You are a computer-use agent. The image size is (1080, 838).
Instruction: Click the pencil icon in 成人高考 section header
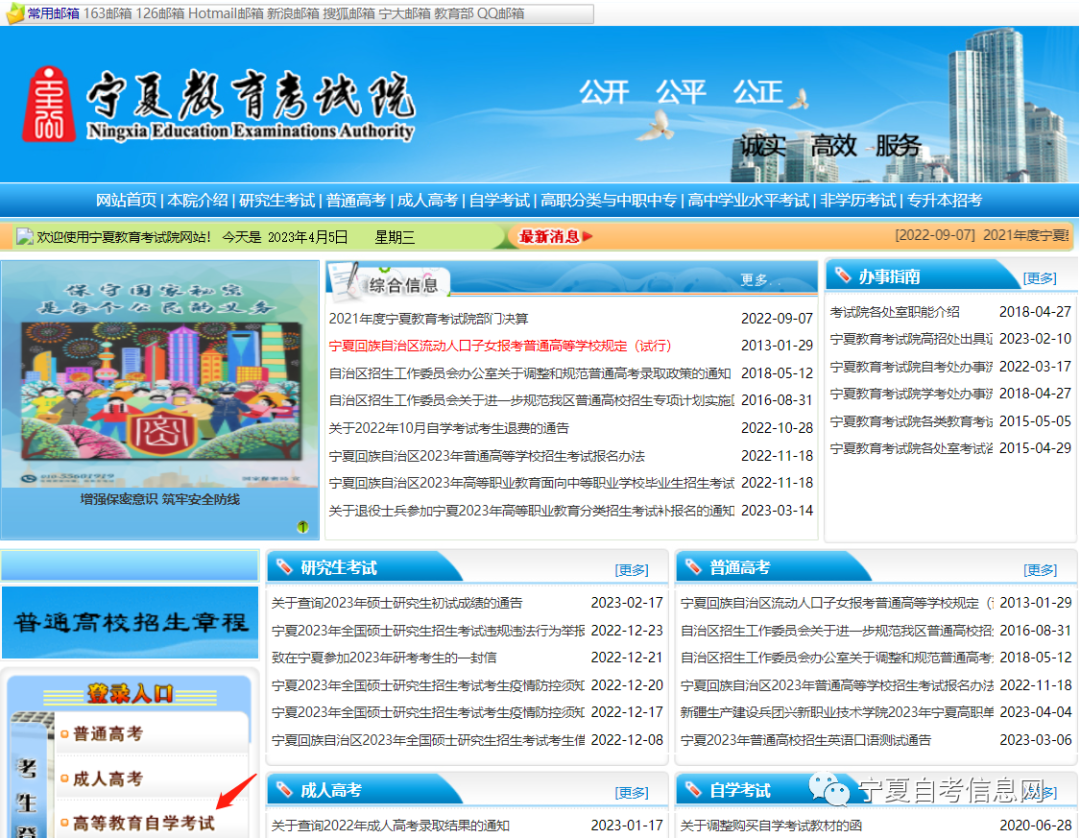coord(284,790)
